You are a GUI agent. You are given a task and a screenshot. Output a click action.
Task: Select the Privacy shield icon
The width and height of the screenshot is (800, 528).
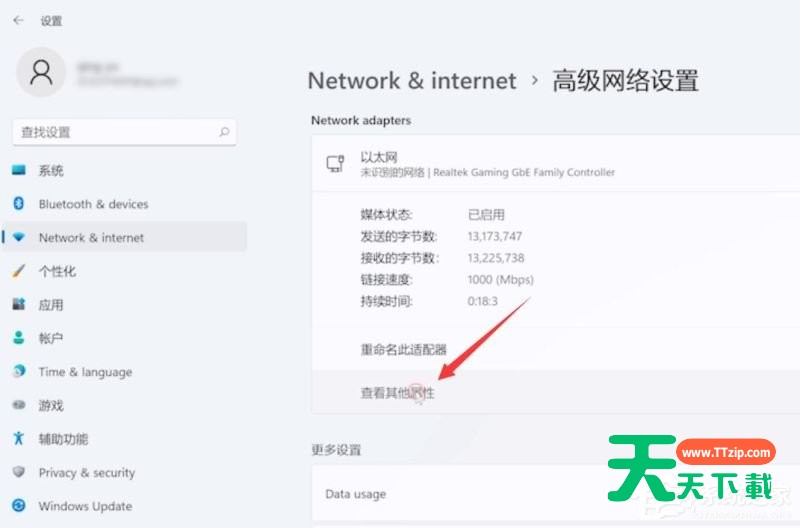tap(19, 472)
